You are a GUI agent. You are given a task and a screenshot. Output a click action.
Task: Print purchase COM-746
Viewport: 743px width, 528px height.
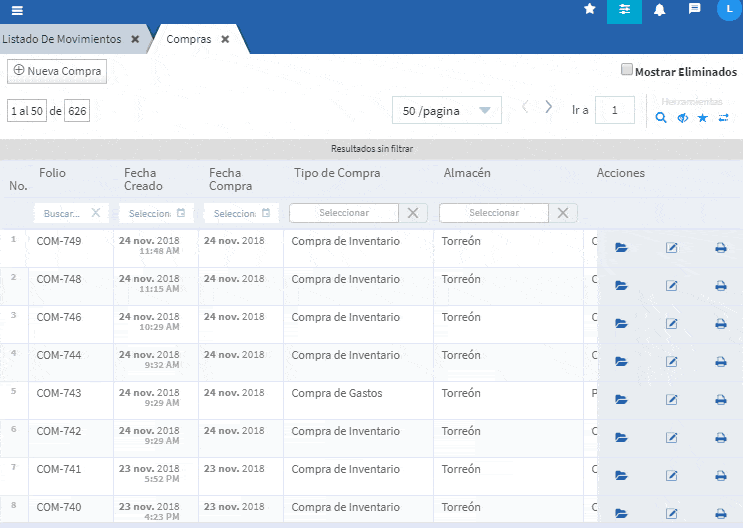coord(721,323)
